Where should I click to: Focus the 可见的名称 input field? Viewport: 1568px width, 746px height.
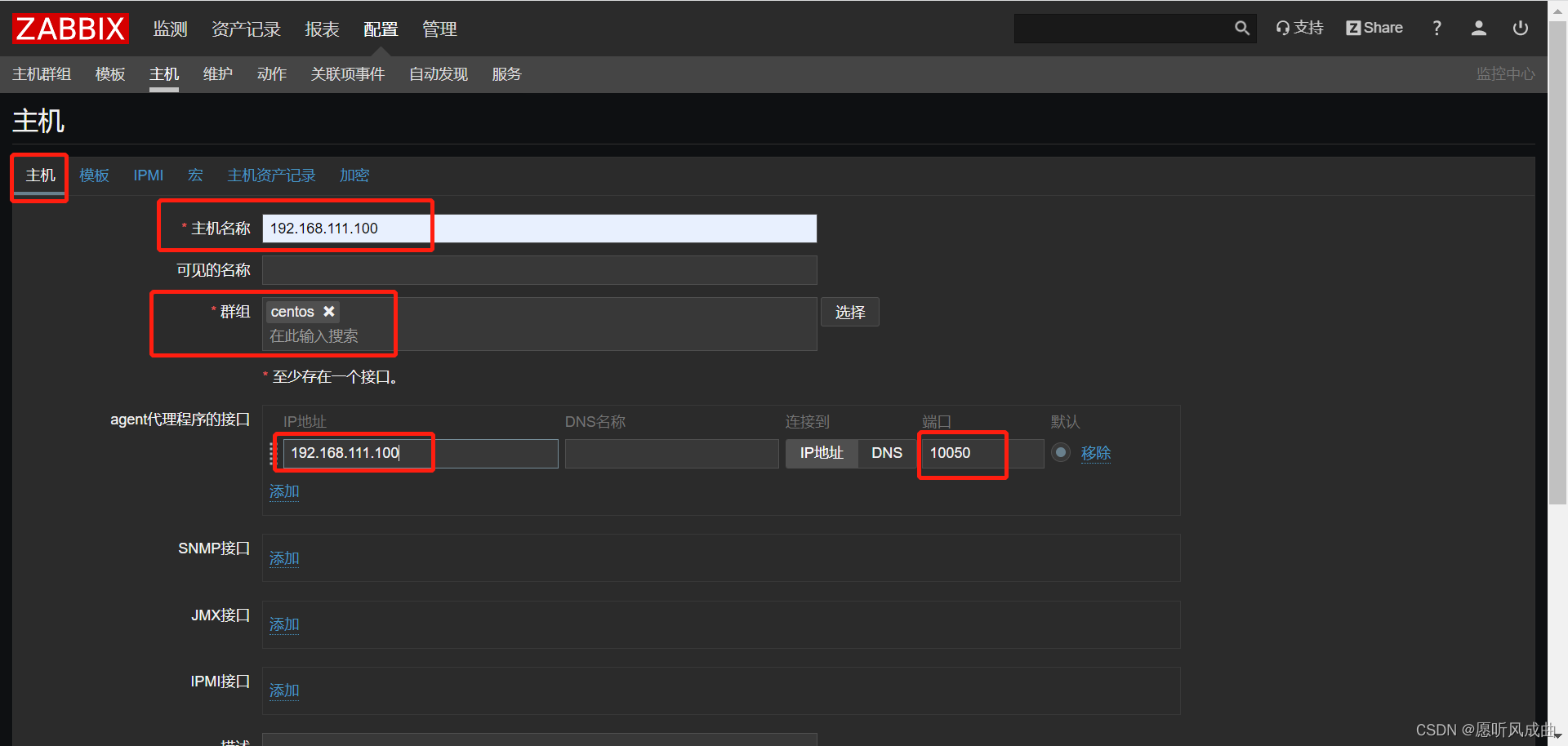point(539,270)
